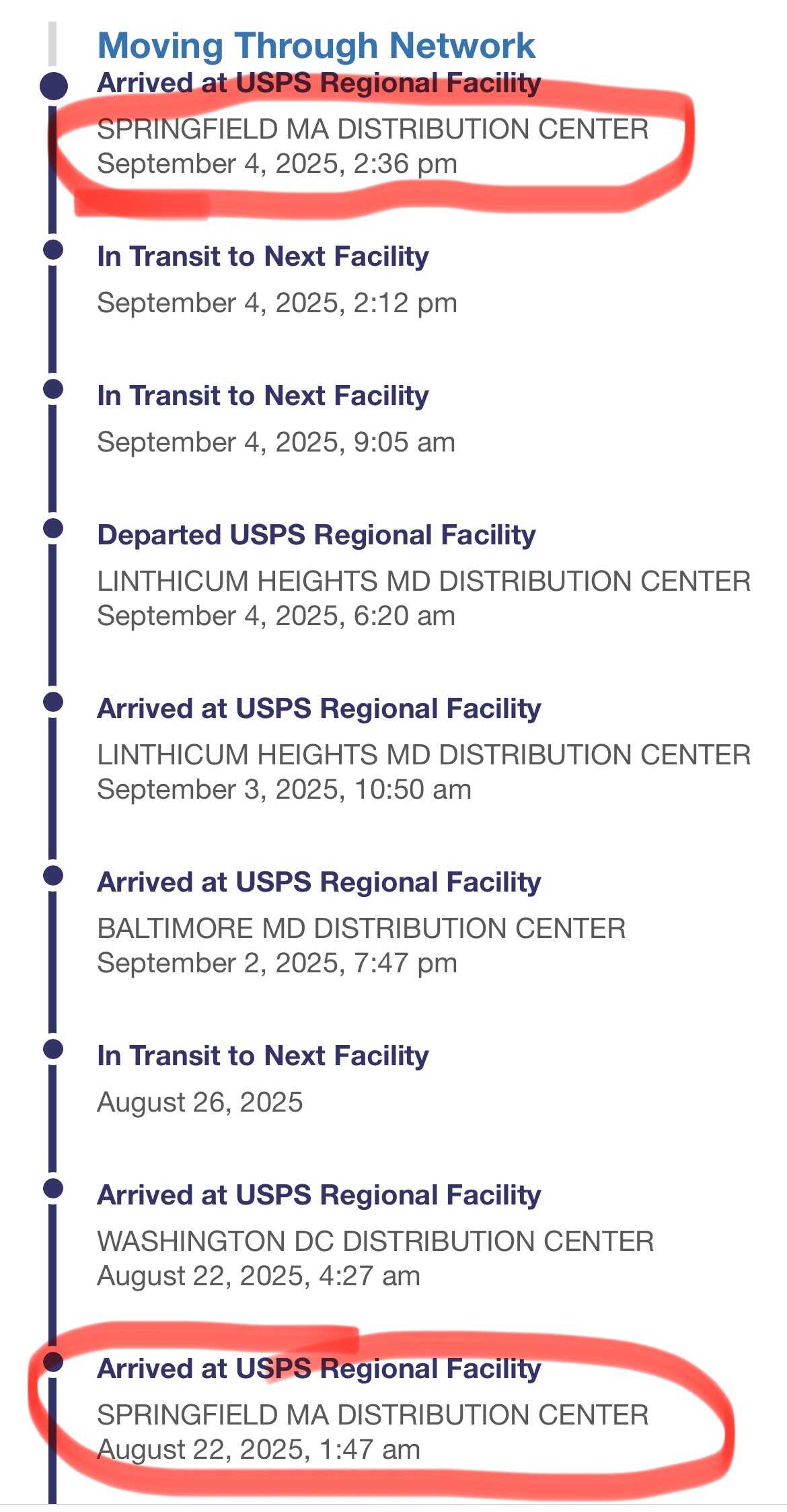The image size is (787, 1512).
Task: Click timeline dot for 2:12 pm transit event
Action: 53,250
